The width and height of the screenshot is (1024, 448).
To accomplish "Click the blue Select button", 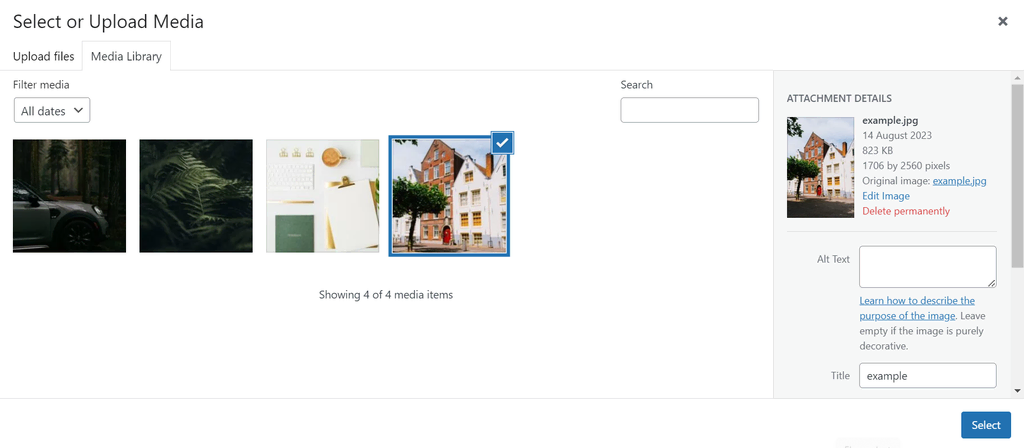I will point(985,425).
